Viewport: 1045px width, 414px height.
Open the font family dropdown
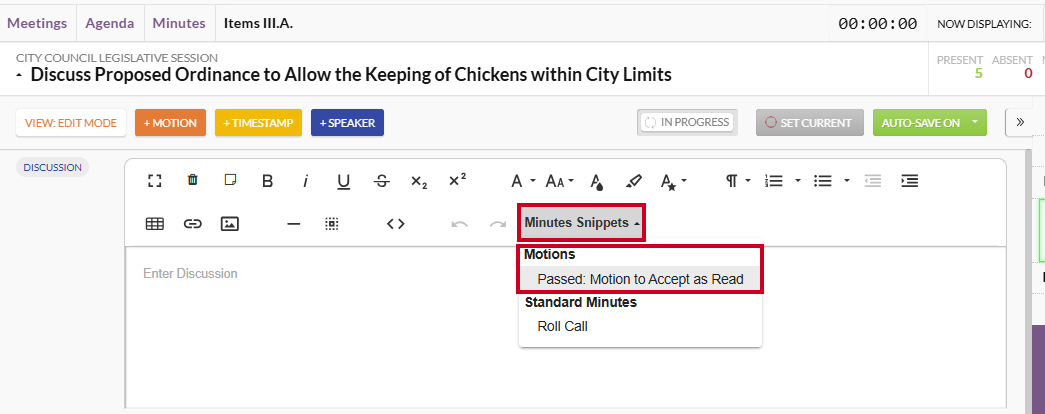point(523,181)
